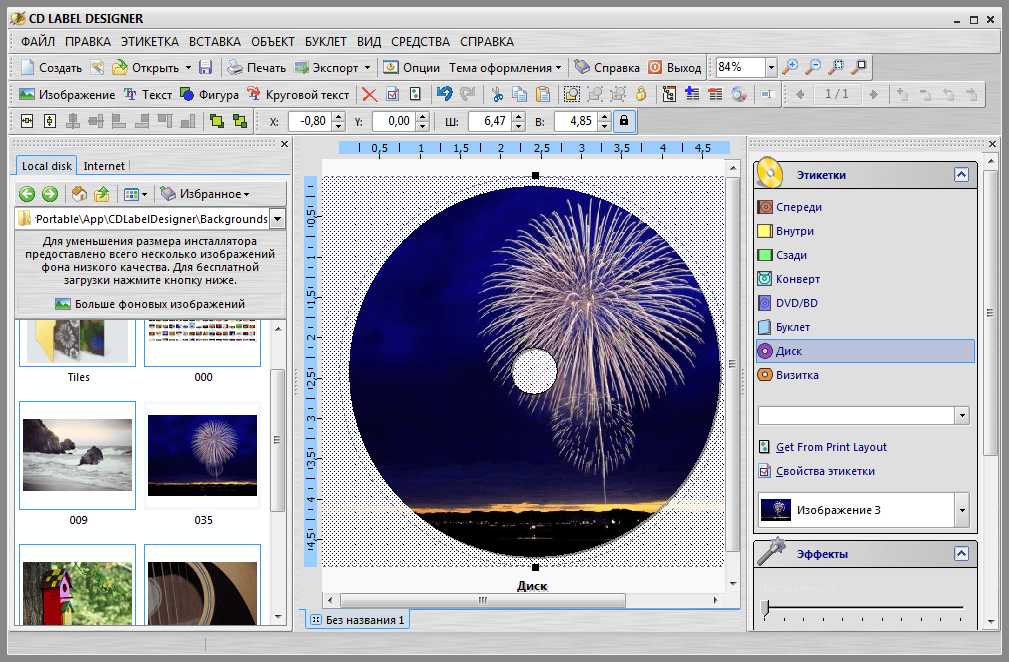Image resolution: width=1009 pixels, height=662 pixels.
Task: Click the Выход exit button
Action: point(674,68)
